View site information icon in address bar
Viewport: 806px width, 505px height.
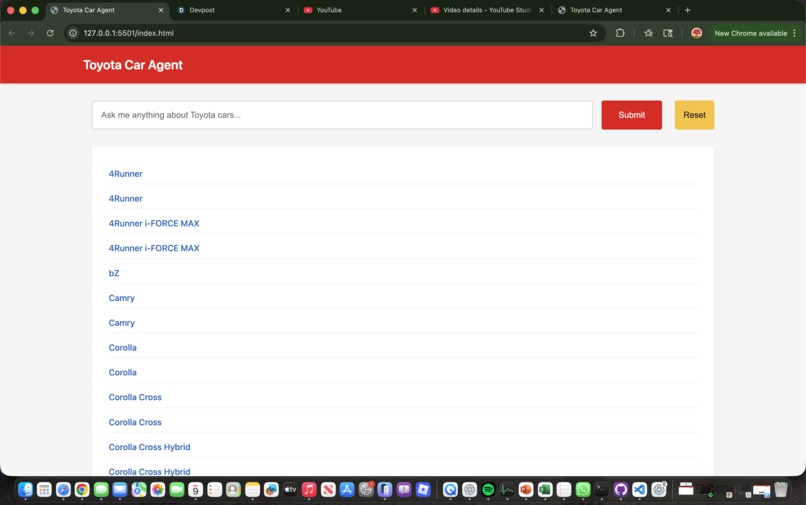tap(73, 33)
